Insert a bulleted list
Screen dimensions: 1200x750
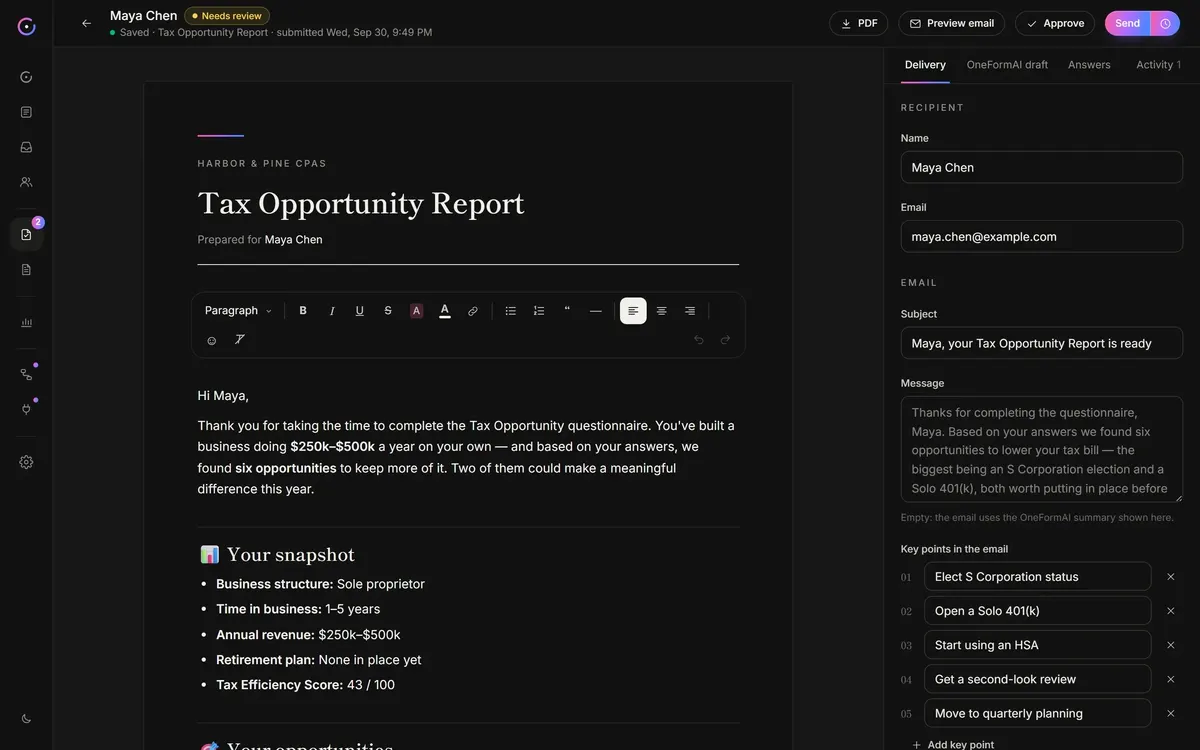pos(510,311)
